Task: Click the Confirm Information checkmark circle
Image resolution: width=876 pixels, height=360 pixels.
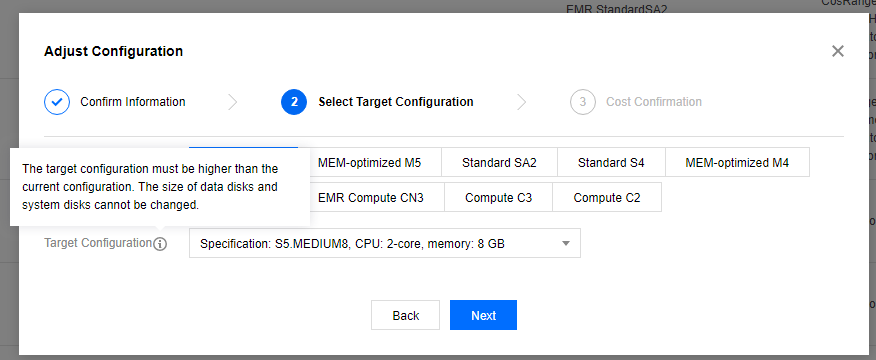Action: 57,102
